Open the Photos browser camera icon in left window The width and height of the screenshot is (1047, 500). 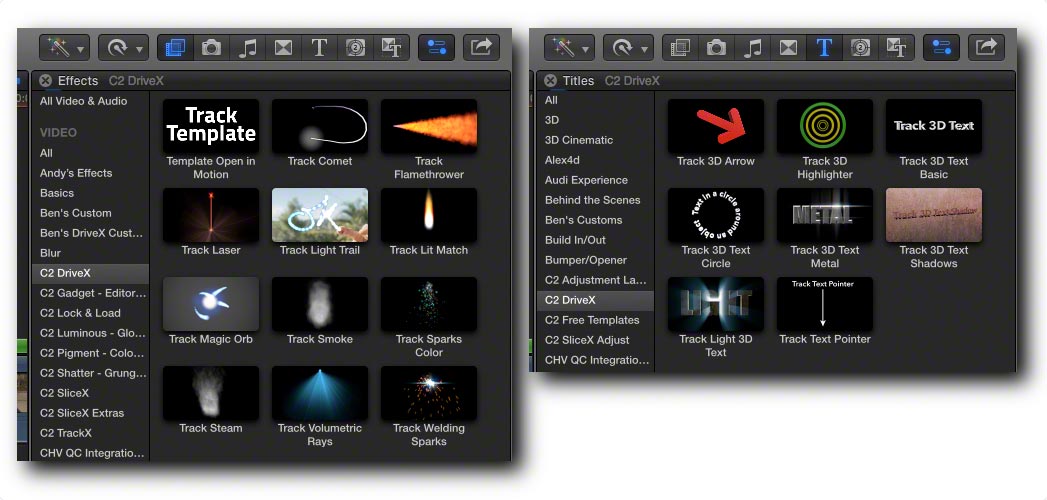click(212, 47)
